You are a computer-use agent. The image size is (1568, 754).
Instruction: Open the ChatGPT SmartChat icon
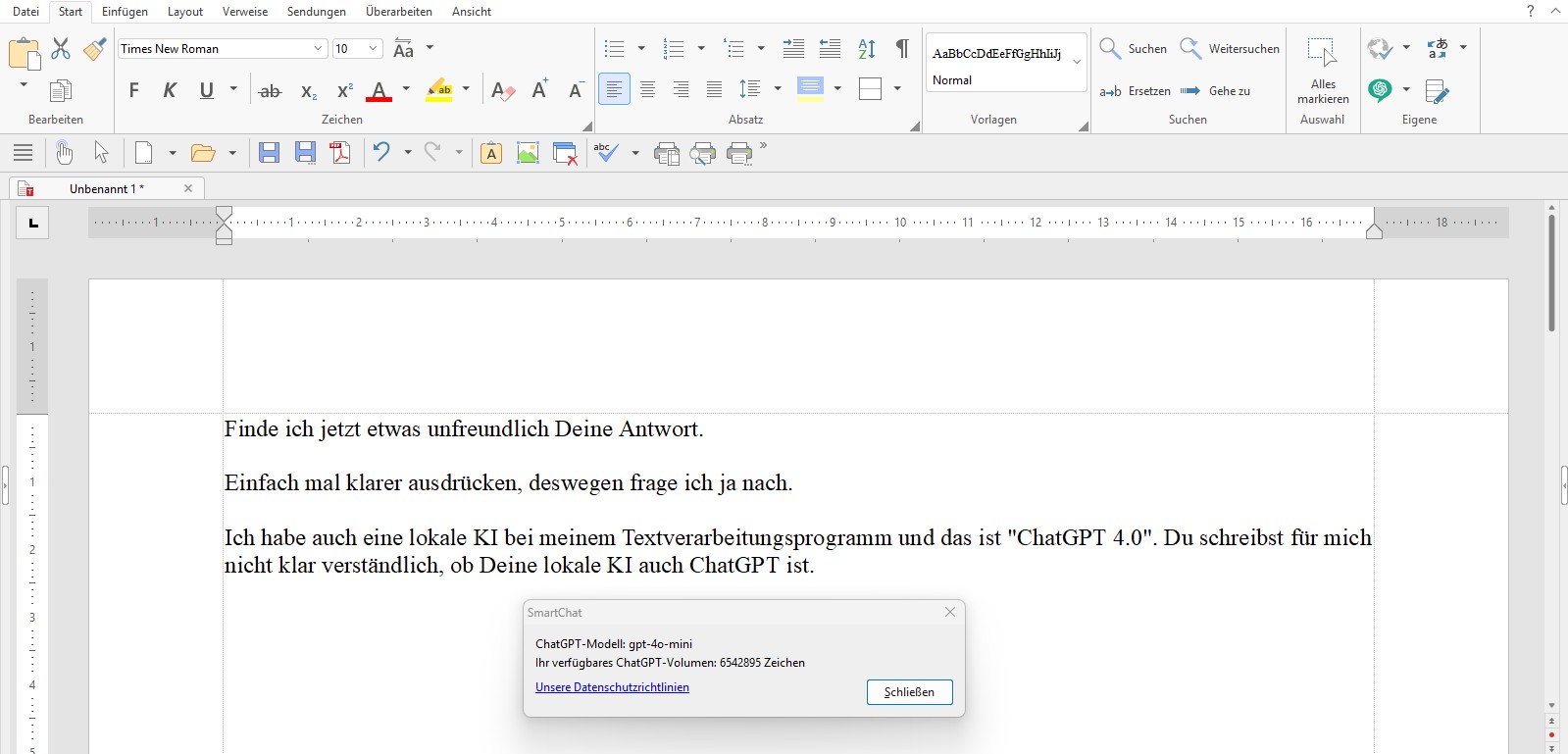1380,90
